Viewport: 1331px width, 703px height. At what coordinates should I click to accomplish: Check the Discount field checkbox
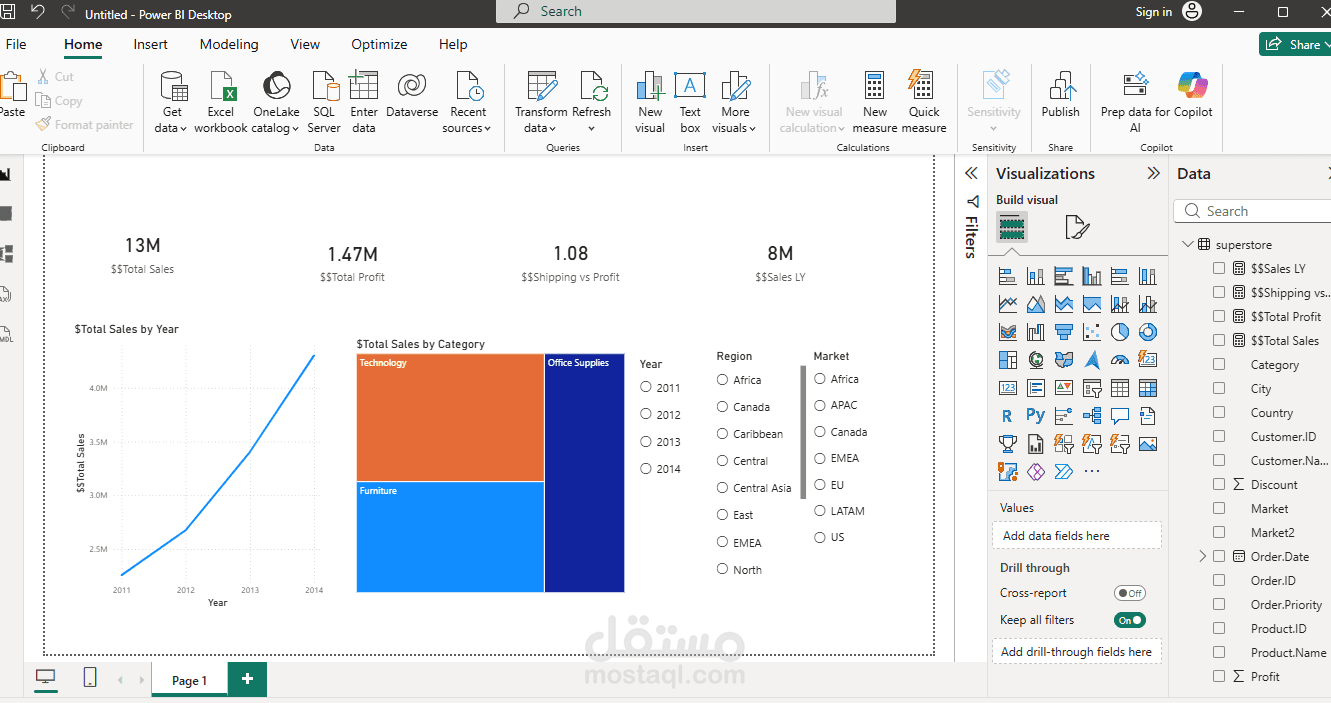pos(1219,484)
